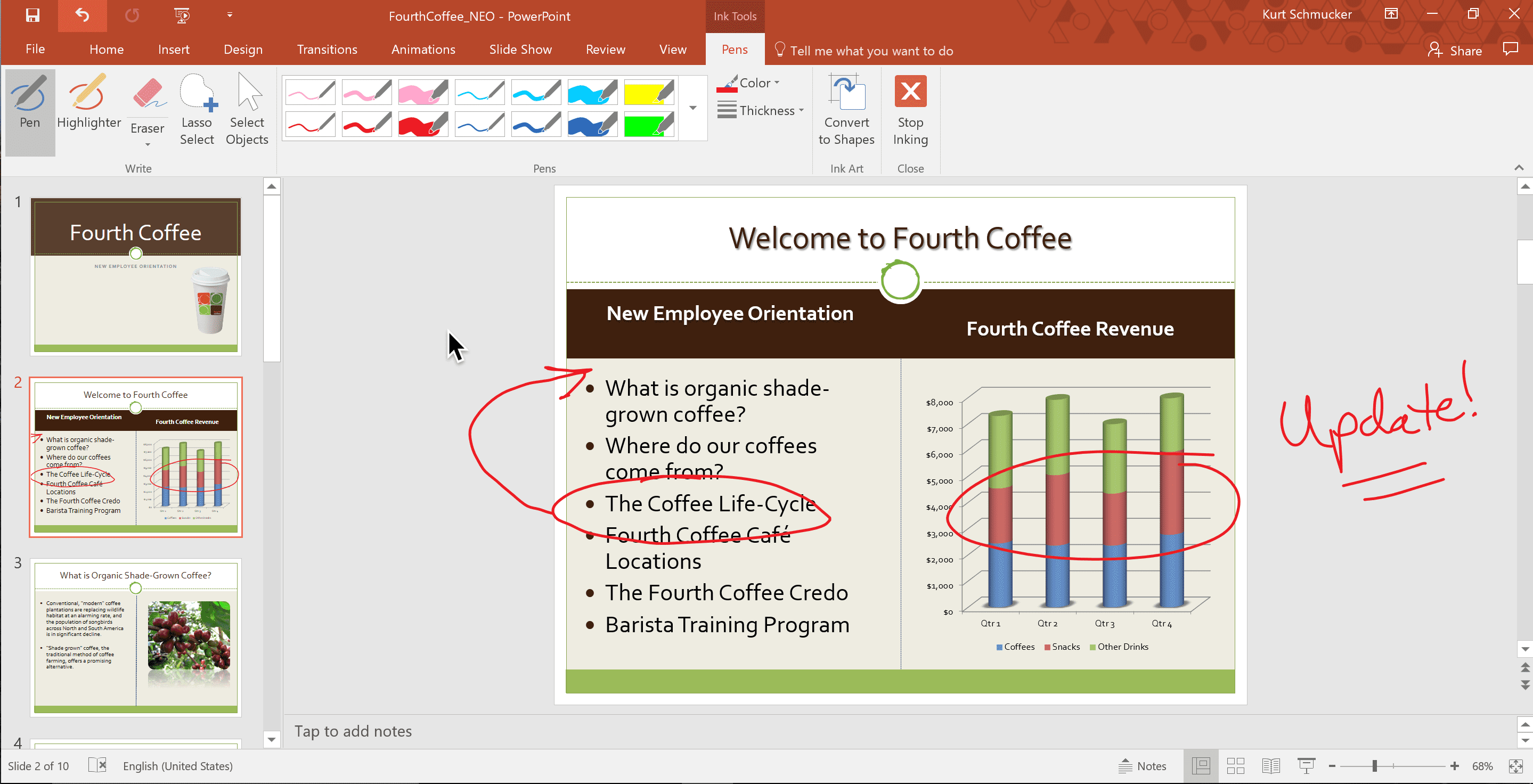Open the Transitions tab
The width and height of the screenshot is (1533, 784).
coord(327,50)
